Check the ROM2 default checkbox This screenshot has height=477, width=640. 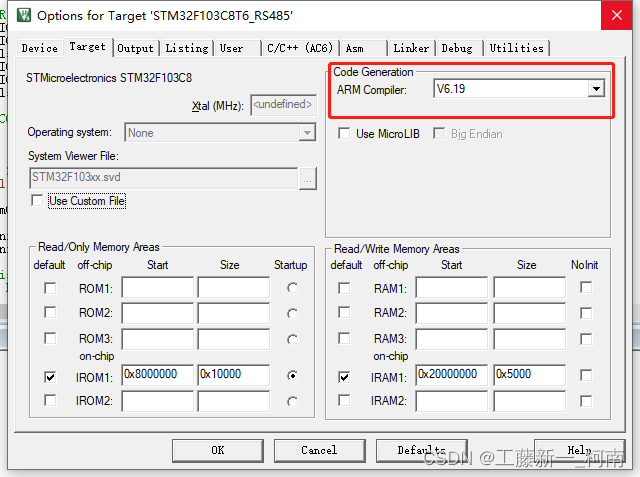coord(50,313)
